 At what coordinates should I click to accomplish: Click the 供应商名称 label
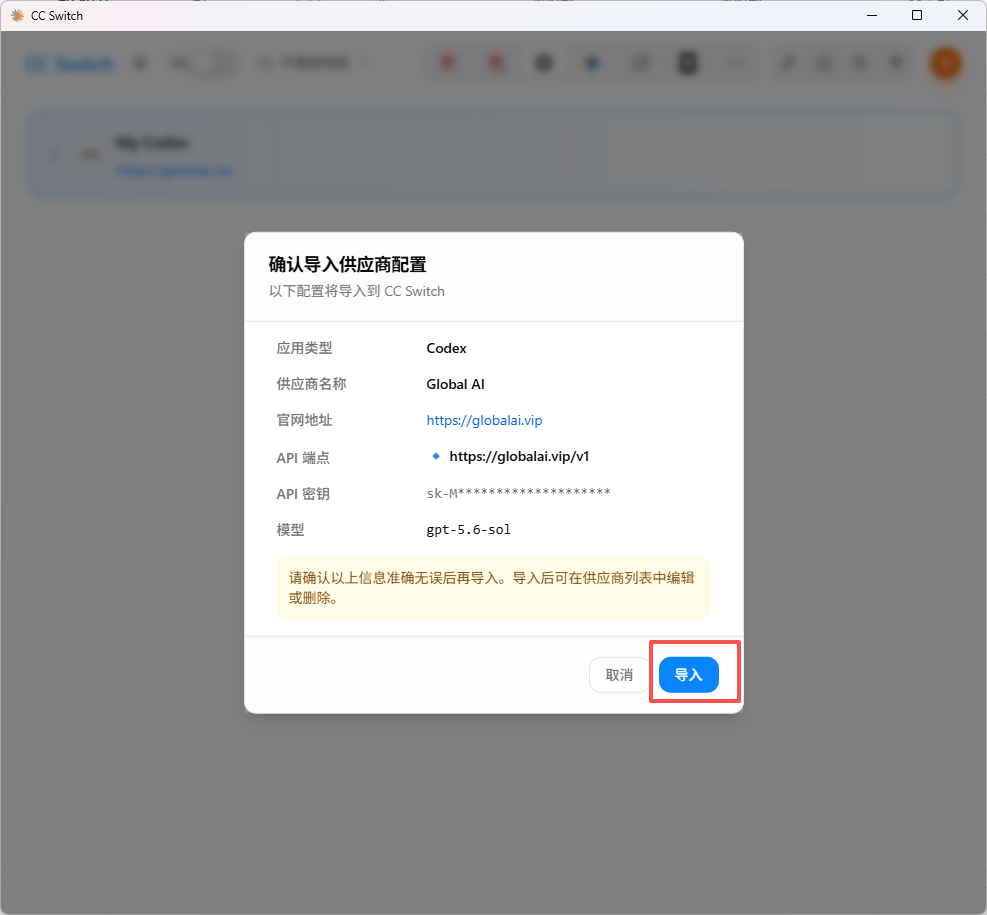(311, 385)
